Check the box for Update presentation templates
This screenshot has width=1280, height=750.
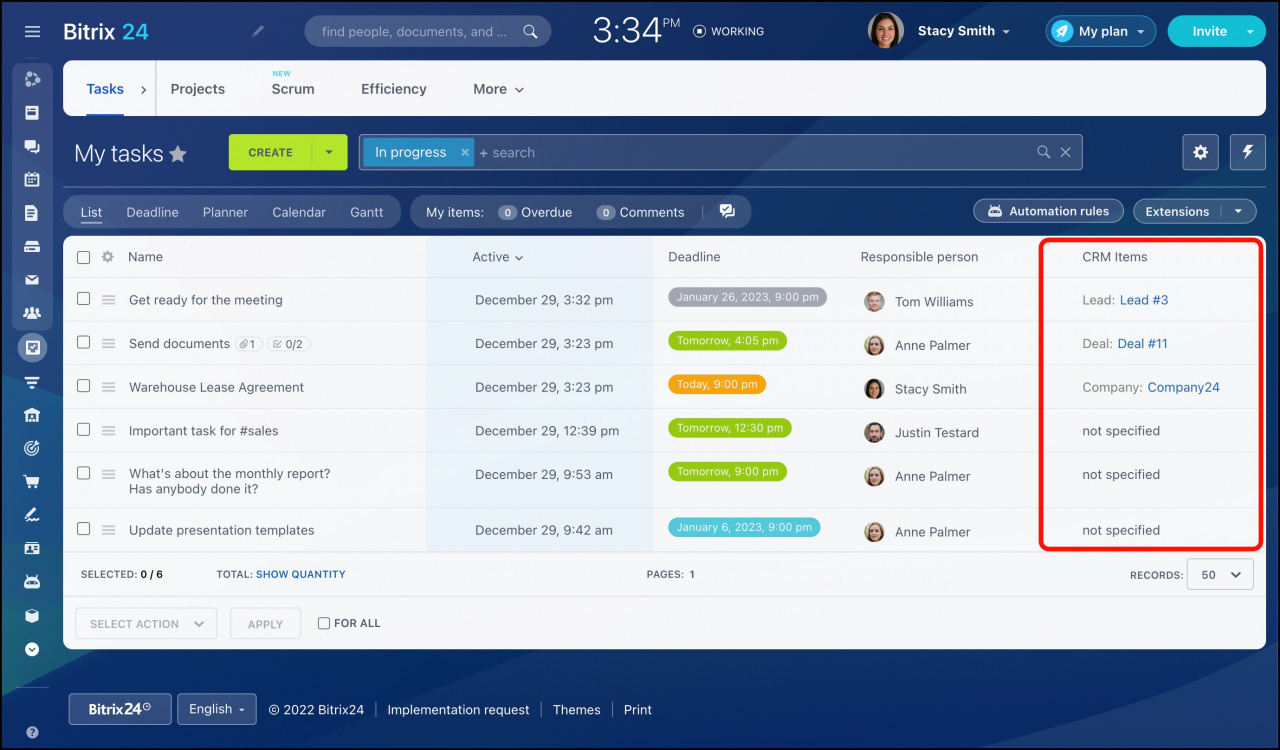pos(84,529)
